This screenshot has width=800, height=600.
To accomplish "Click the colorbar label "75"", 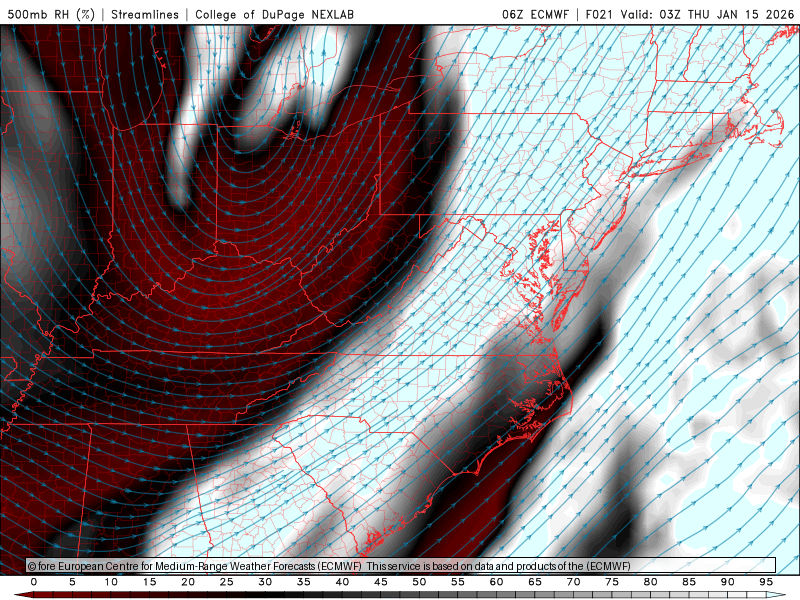I will (x=612, y=582).
